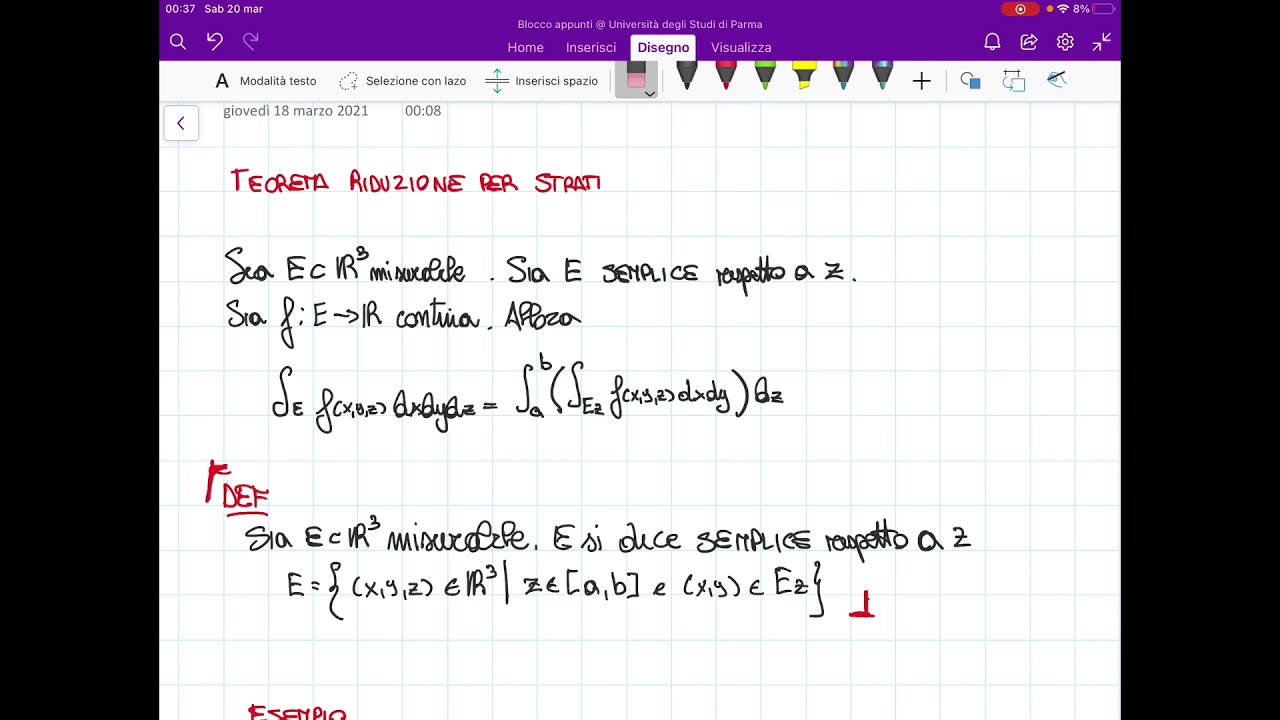
Task: Open notifications bell
Action: coord(992,41)
